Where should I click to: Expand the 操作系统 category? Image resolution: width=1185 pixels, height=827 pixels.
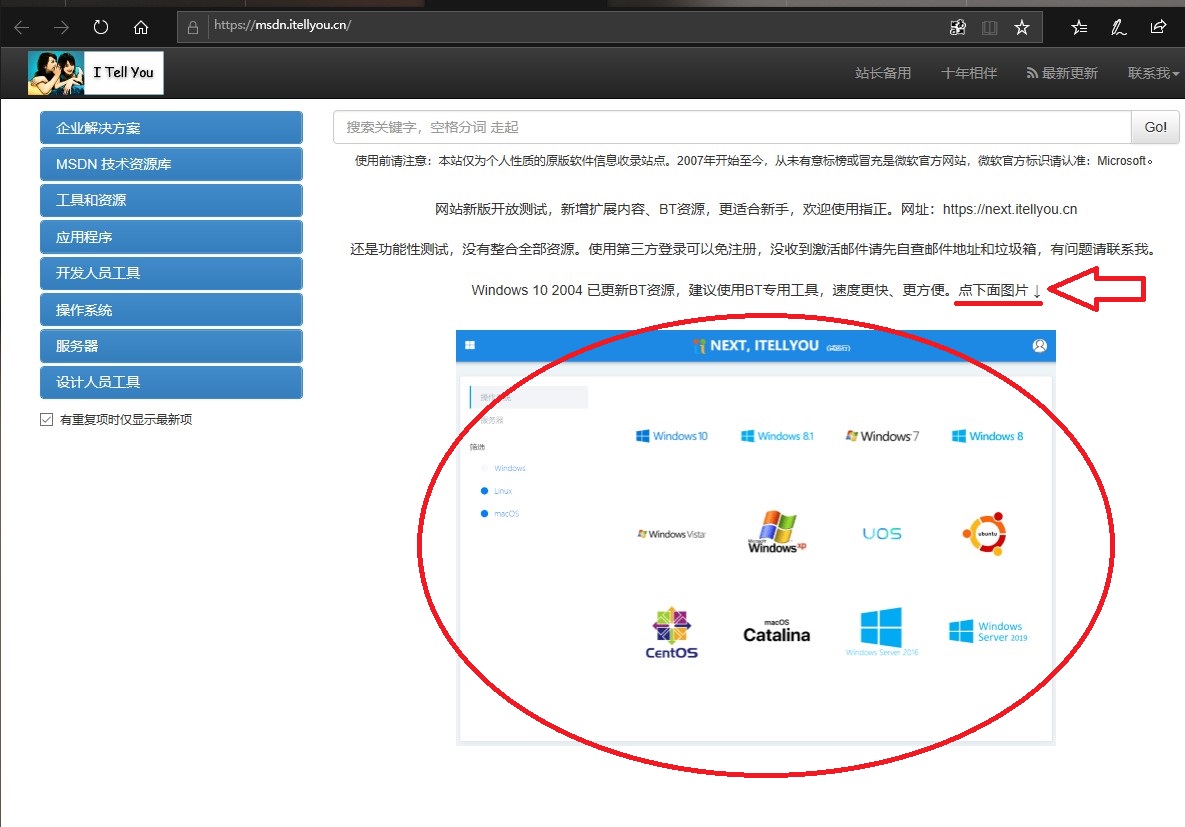tap(172, 309)
